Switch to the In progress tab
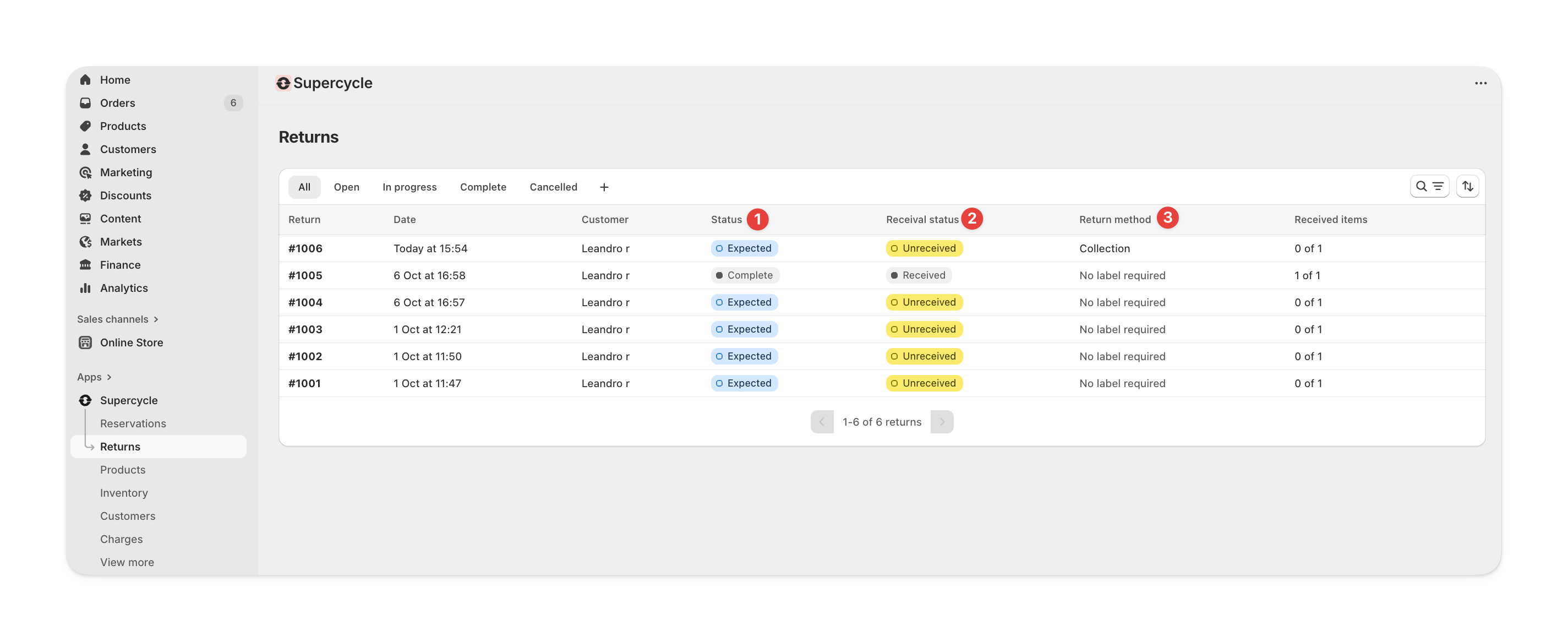The width and height of the screenshot is (1568, 641). [409, 187]
